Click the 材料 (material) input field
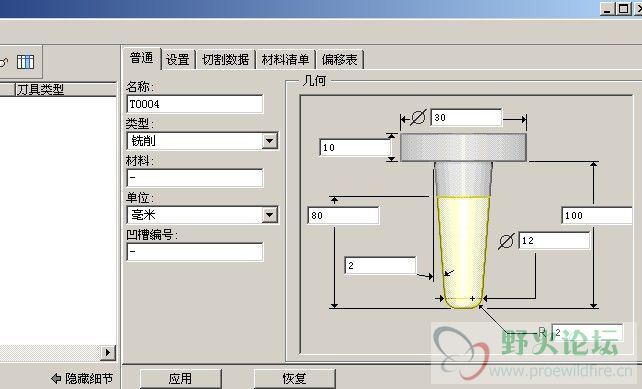 195,178
